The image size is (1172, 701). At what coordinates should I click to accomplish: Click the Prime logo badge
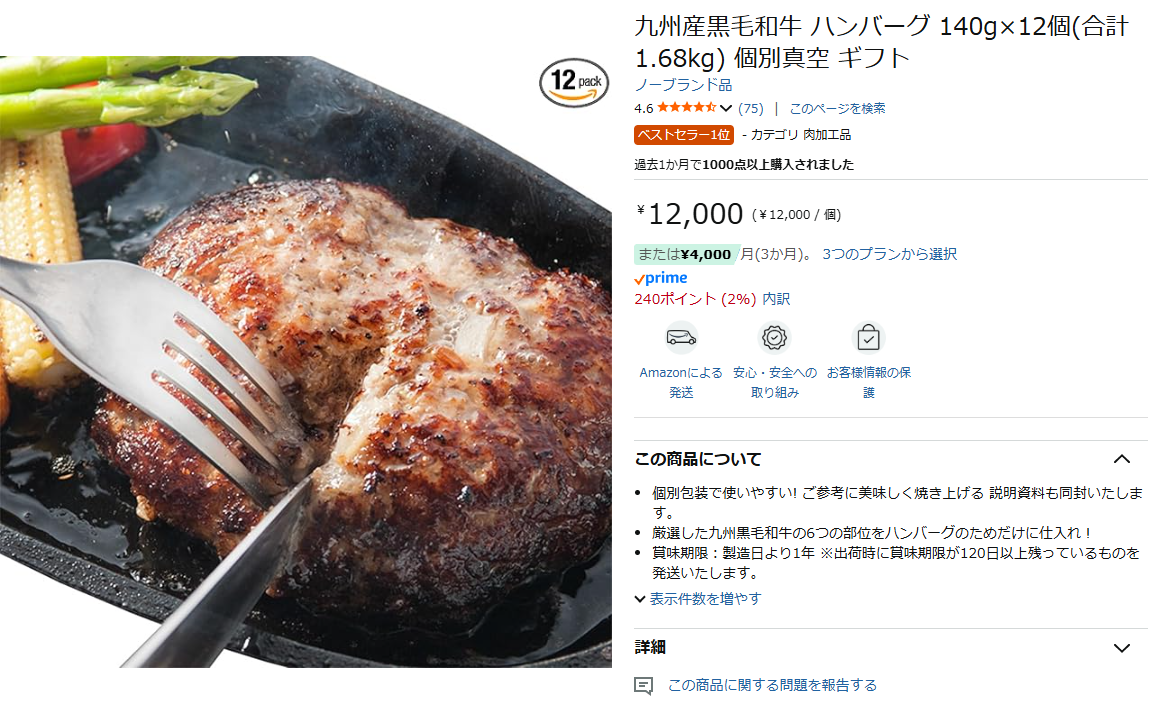661,278
